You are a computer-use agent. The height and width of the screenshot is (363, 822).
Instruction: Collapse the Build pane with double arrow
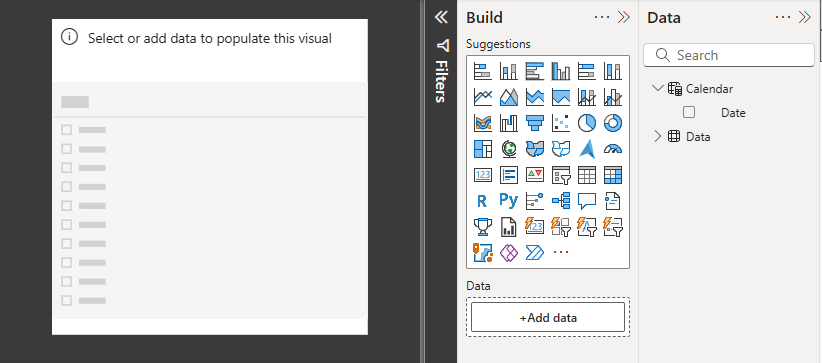point(623,17)
